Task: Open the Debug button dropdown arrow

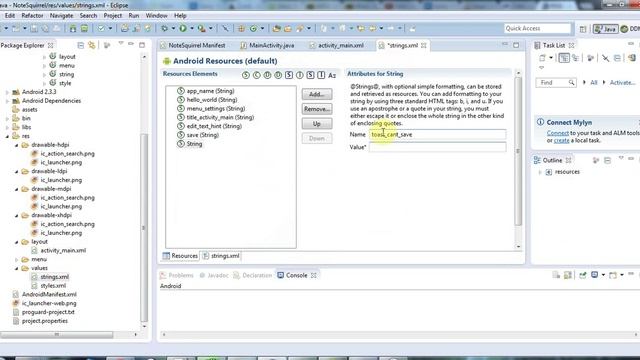Action: pos(173,28)
